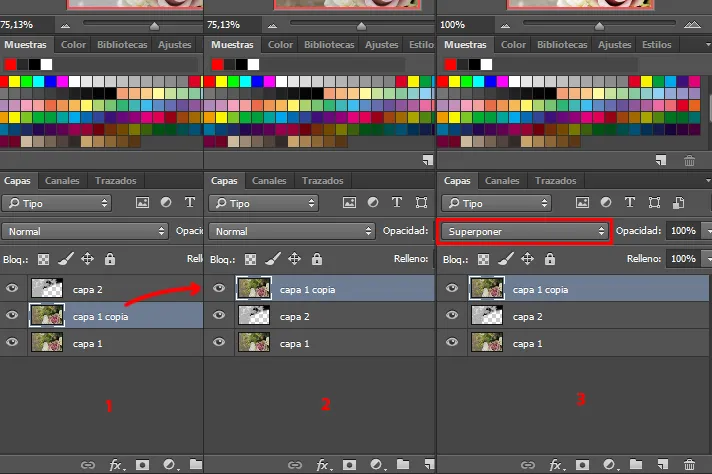712x474 pixels.
Task: Filter by shape layers in right panel
Action: point(654,202)
